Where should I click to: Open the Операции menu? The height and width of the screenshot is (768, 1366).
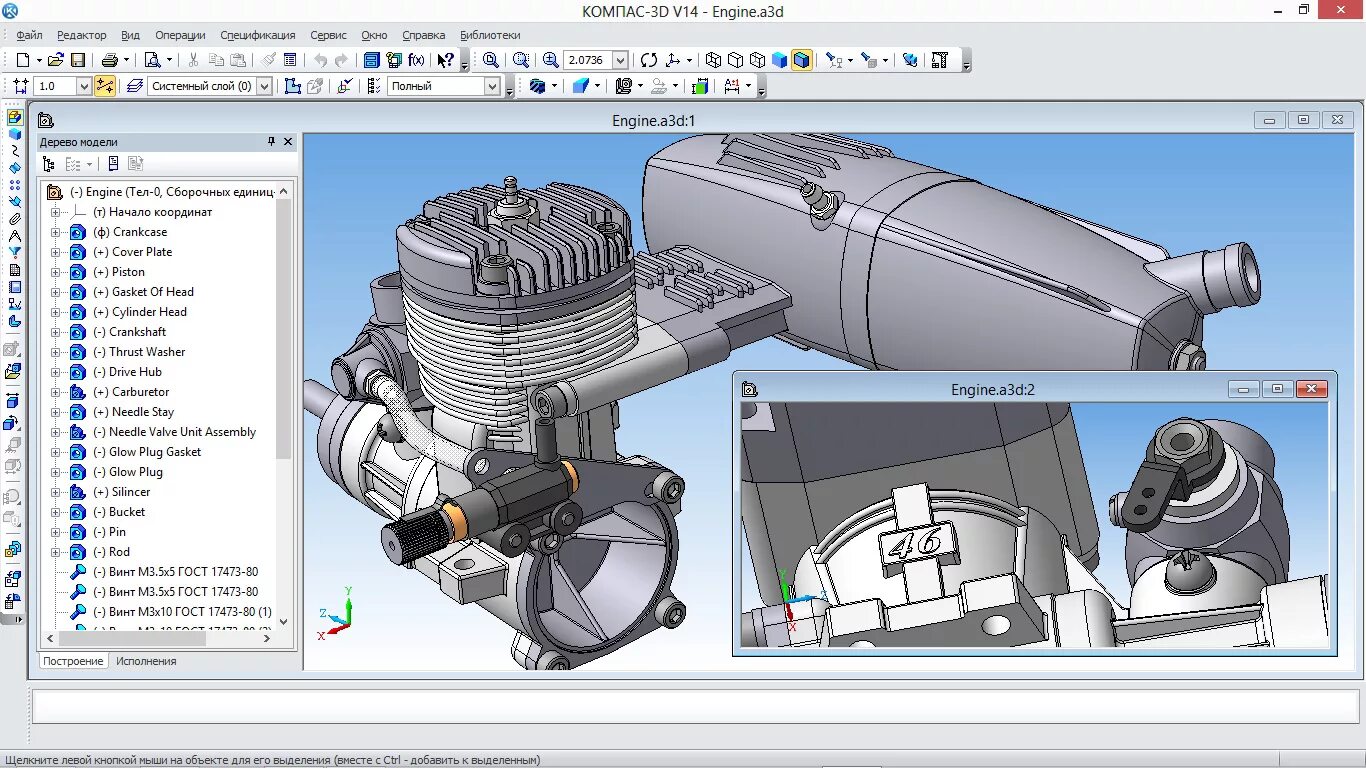[x=180, y=35]
